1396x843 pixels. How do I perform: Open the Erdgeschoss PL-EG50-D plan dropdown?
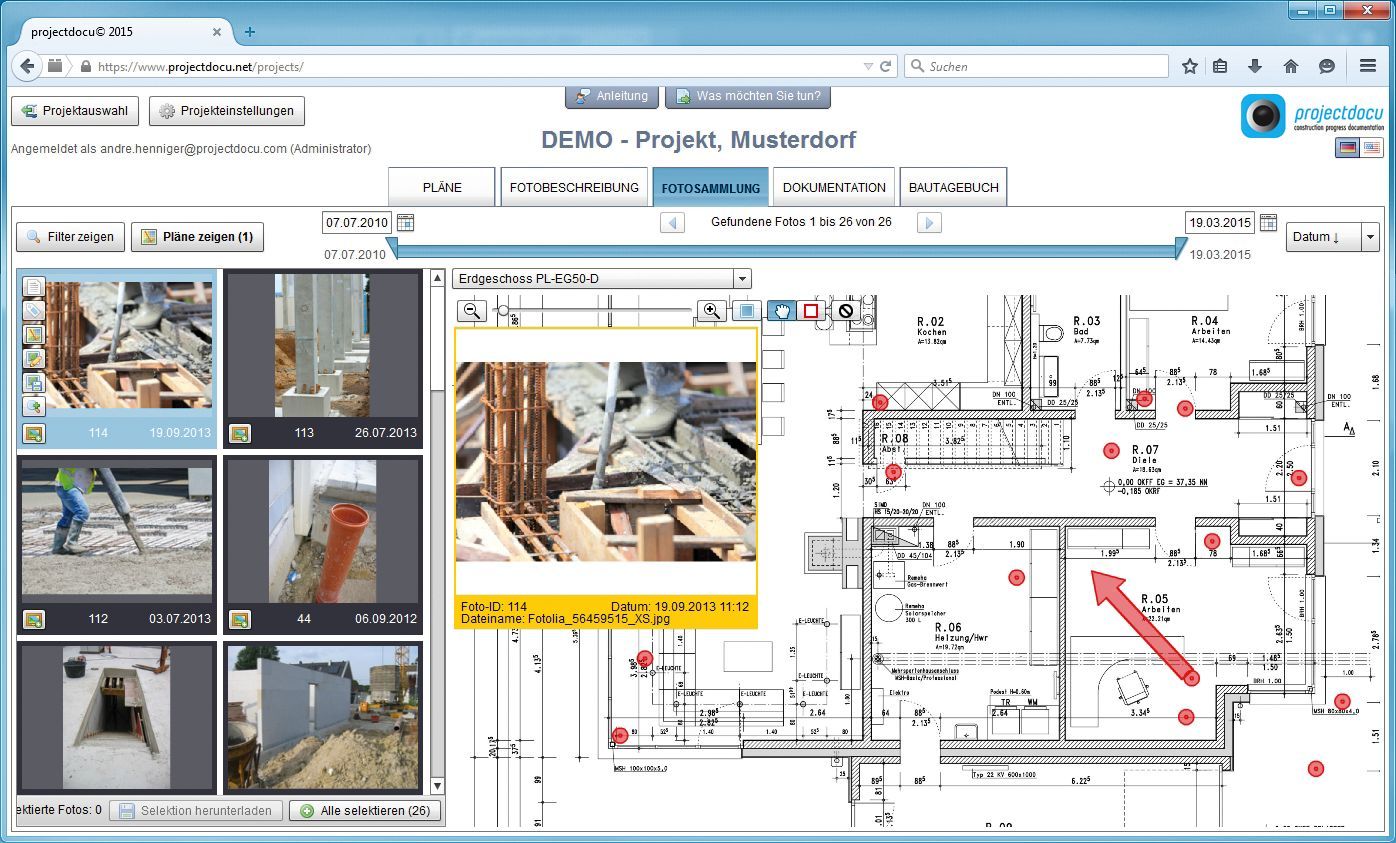741,279
